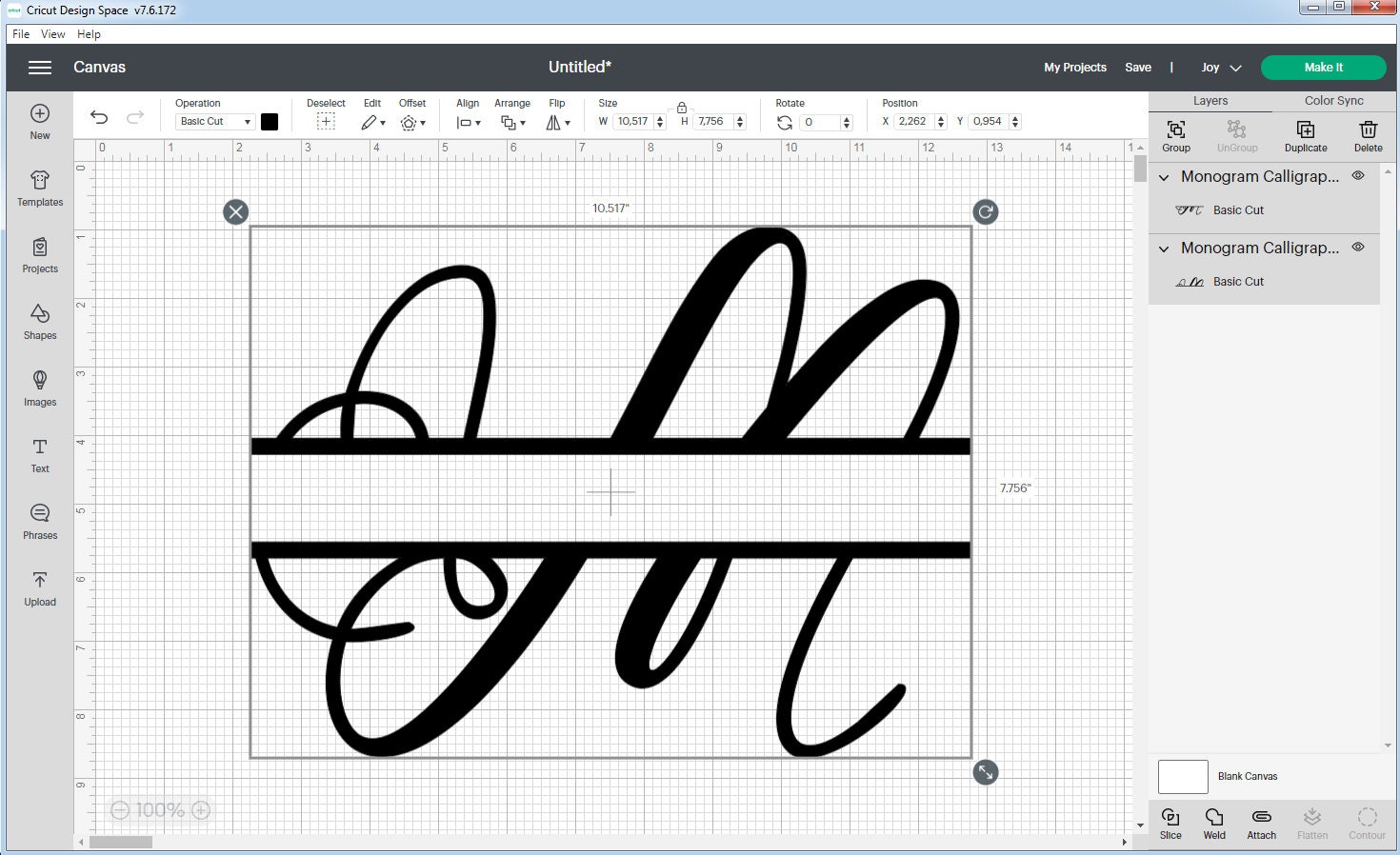Click the Width size input field
1400x855 pixels.
(631, 121)
